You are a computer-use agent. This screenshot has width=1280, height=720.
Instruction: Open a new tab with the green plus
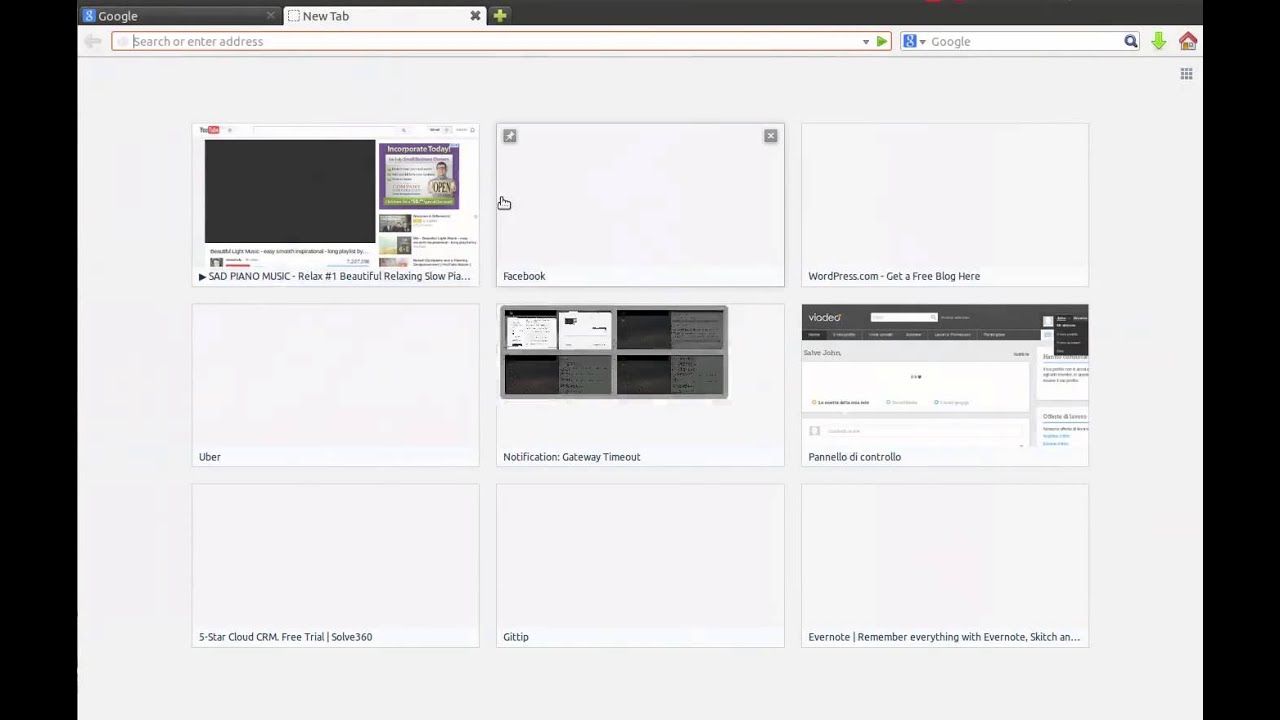500,16
